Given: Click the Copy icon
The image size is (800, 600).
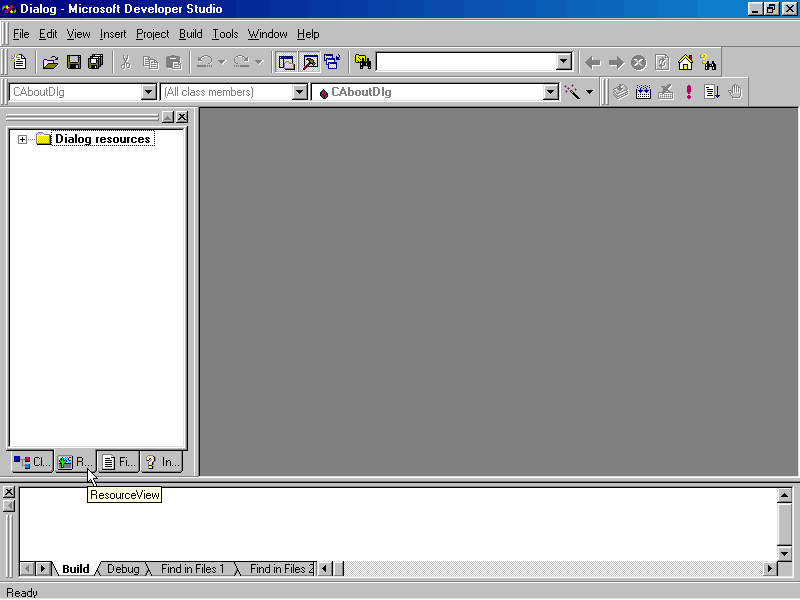Looking at the screenshot, I should (x=150, y=62).
